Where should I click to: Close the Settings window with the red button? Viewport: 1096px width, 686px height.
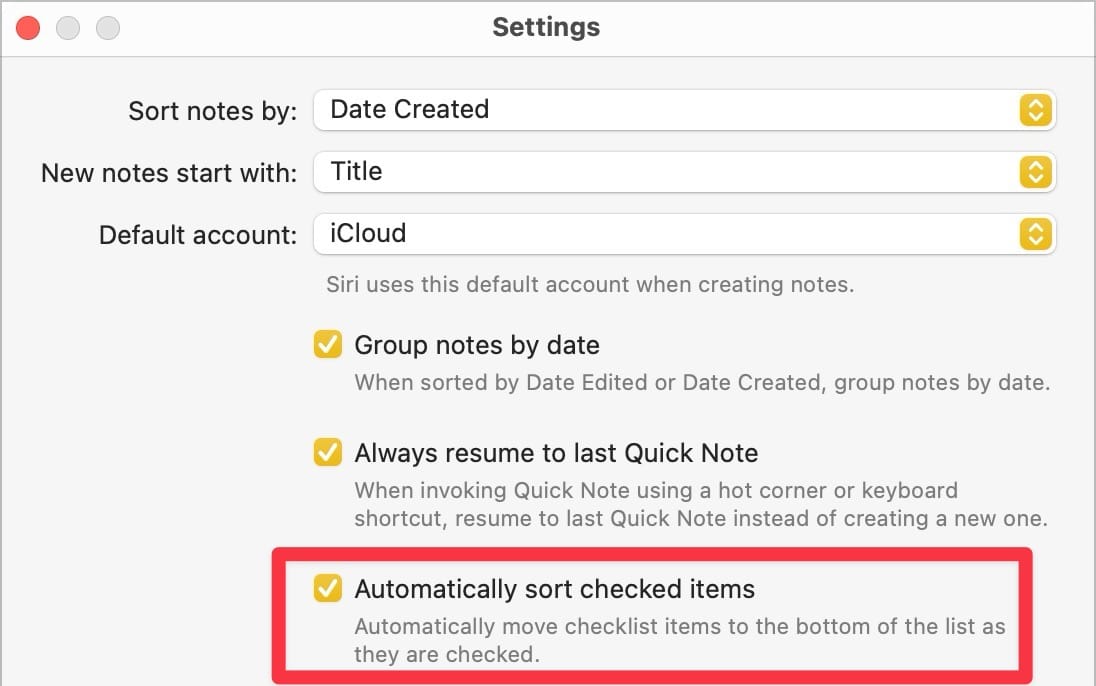pos(28,28)
